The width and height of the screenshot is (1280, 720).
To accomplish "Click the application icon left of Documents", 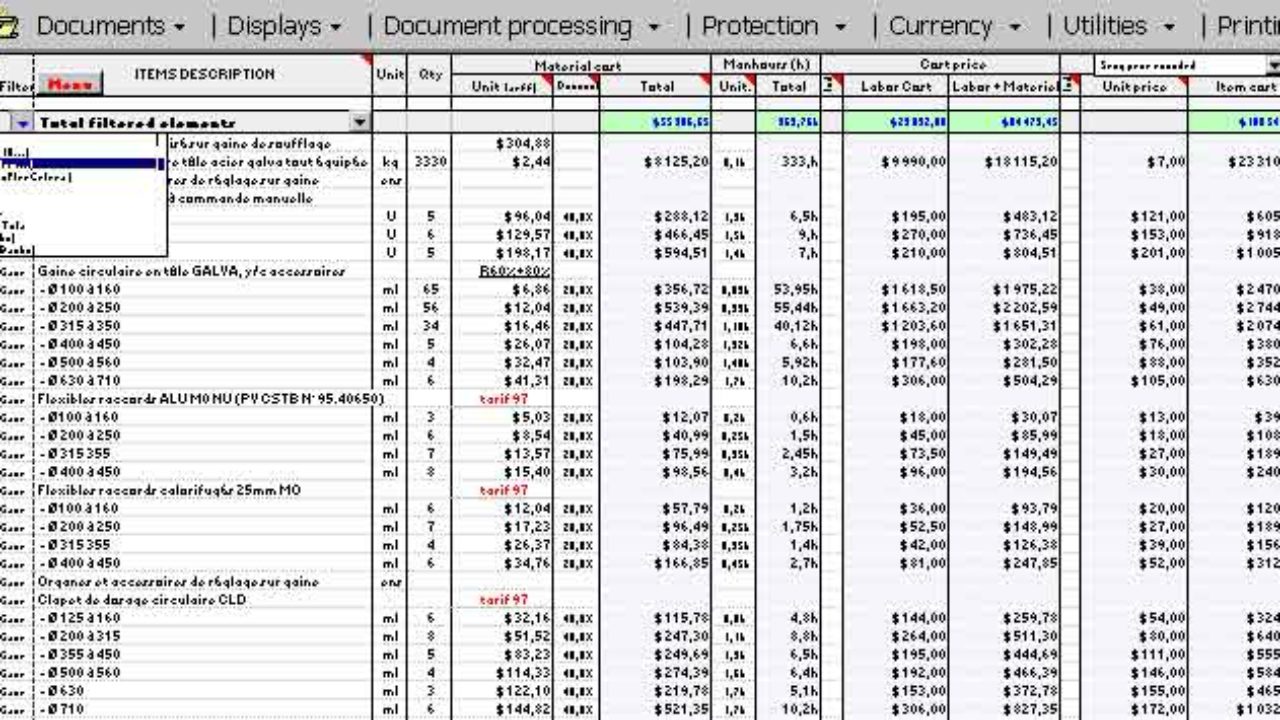I will pyautogui.click(x=9, y=27).
